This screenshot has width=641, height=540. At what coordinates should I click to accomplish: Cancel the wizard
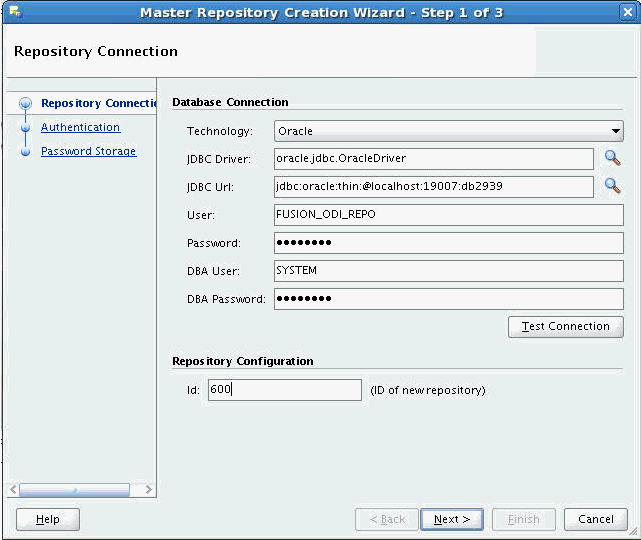596,519
